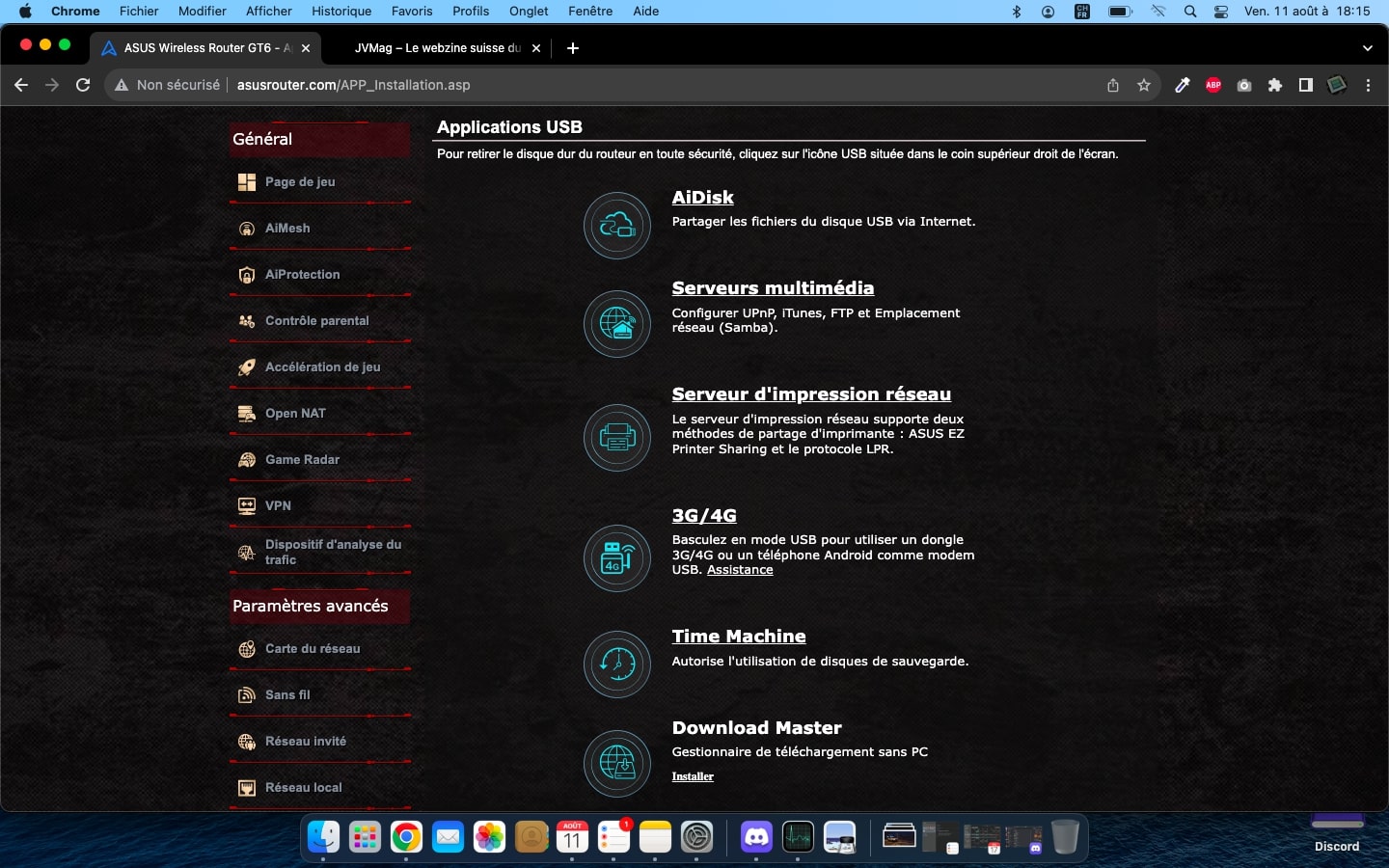
Task: Open Page de jeu in sidebar
Action: click(x=320, y=181)
